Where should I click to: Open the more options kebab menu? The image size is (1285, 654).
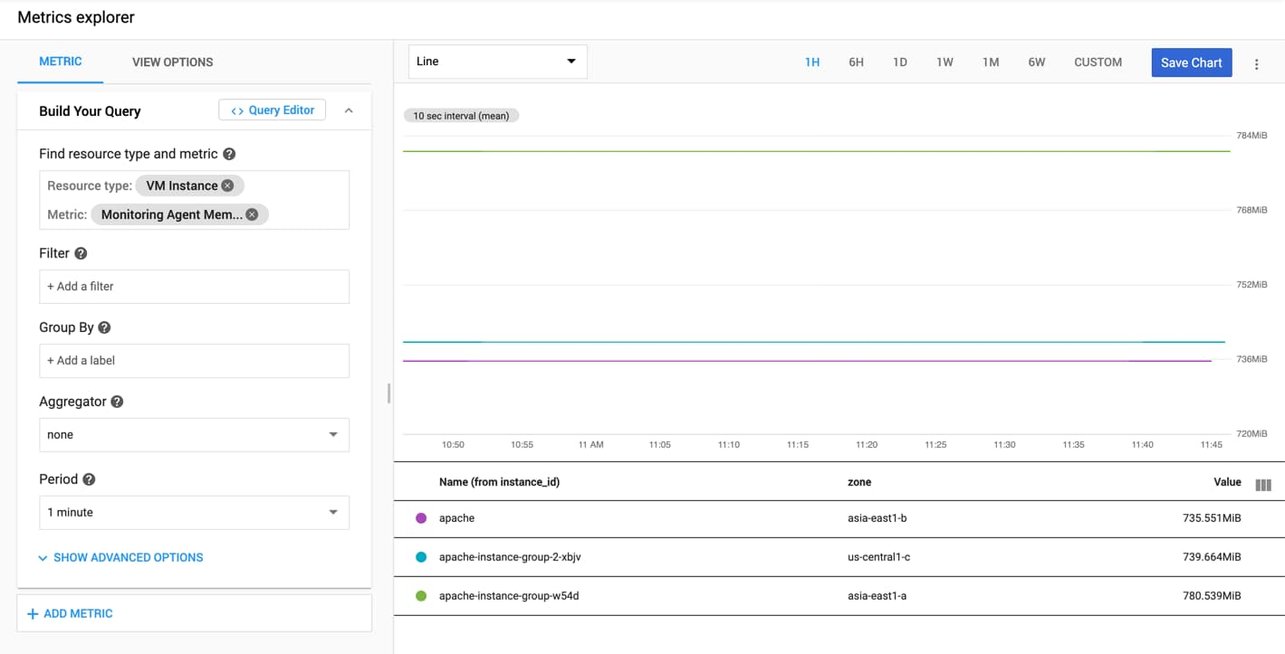(x=1257, y=63)
